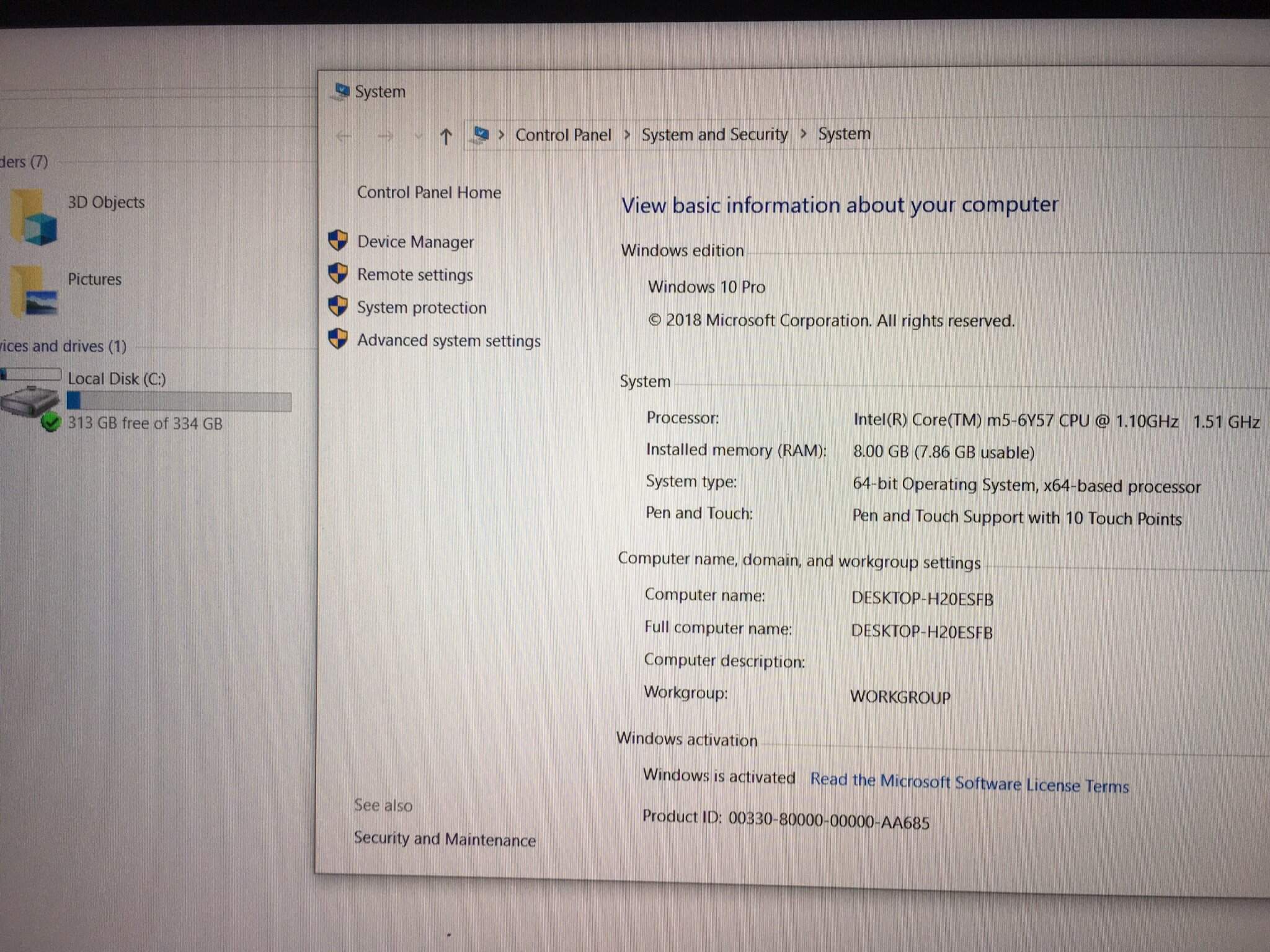This screenshot has width=1270, height=952.
Task: Click the Forward arrow in System window
Action: [385, 136]
